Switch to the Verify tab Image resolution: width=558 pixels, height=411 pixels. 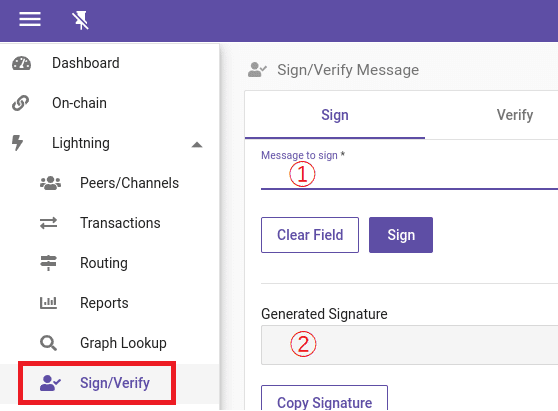[x=515, y=115]
